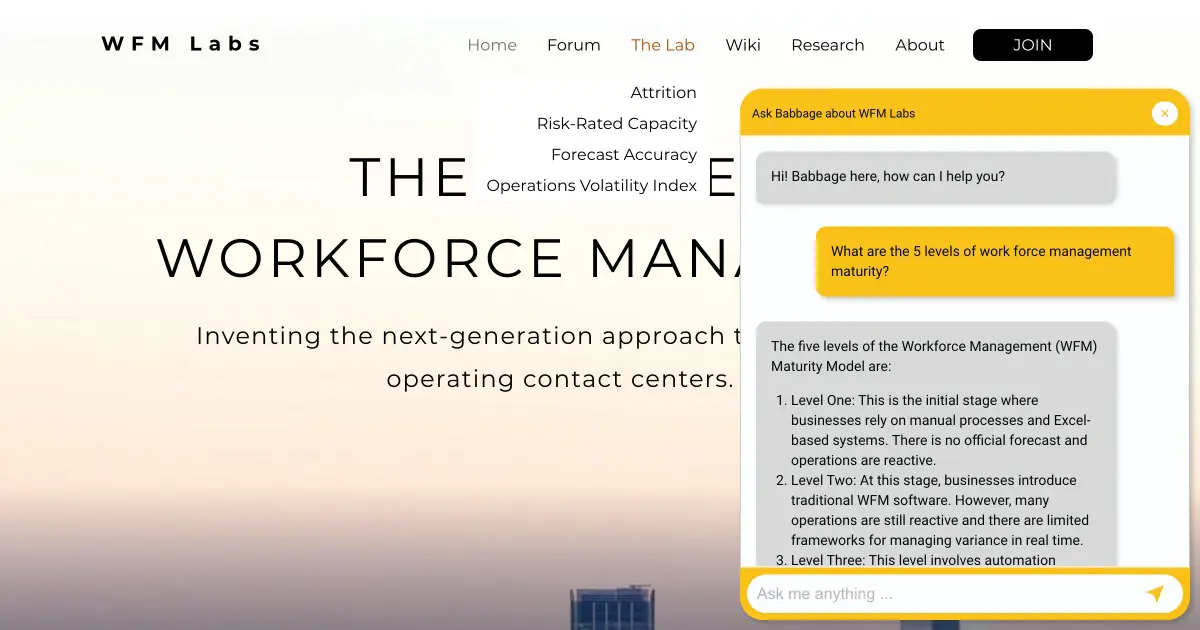
Task: Click the user question about 5 levels
Action: pos(995,261)
